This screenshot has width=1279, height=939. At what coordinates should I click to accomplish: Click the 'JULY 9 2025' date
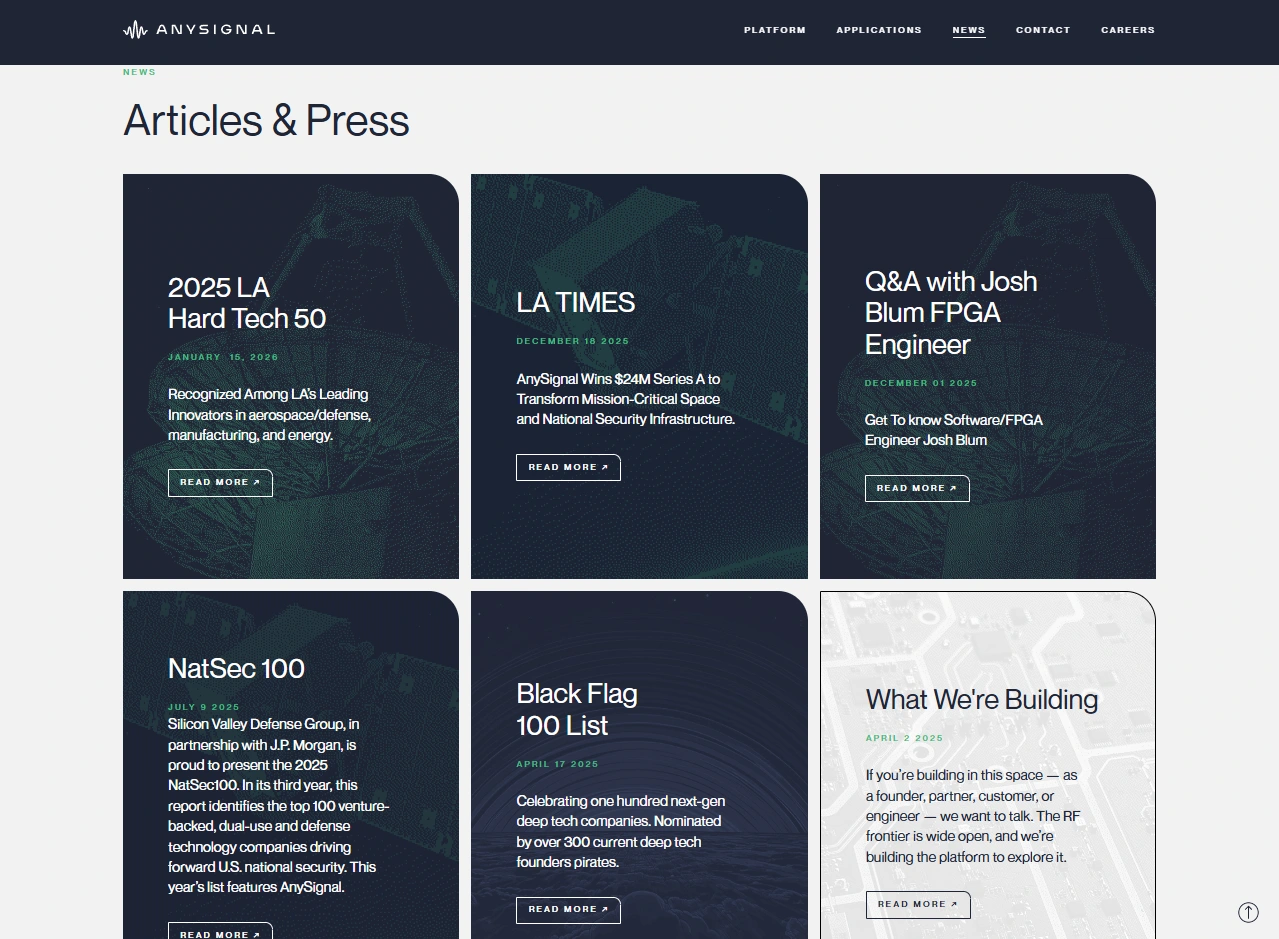pos(204,707)
